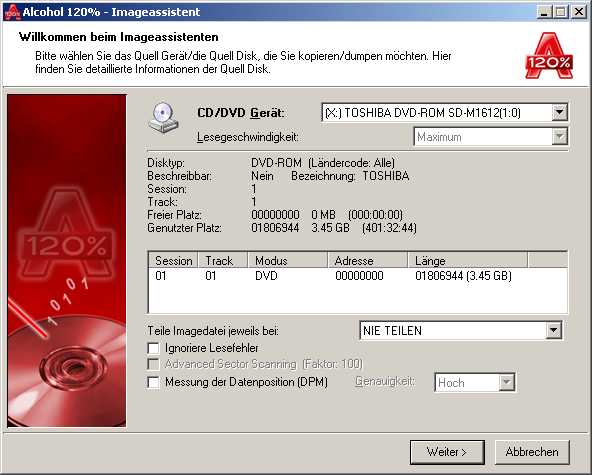592x475 pixels.
Task: Click the Bezeichnung: TOSHIBA text
Action: (x=350, y=176)
